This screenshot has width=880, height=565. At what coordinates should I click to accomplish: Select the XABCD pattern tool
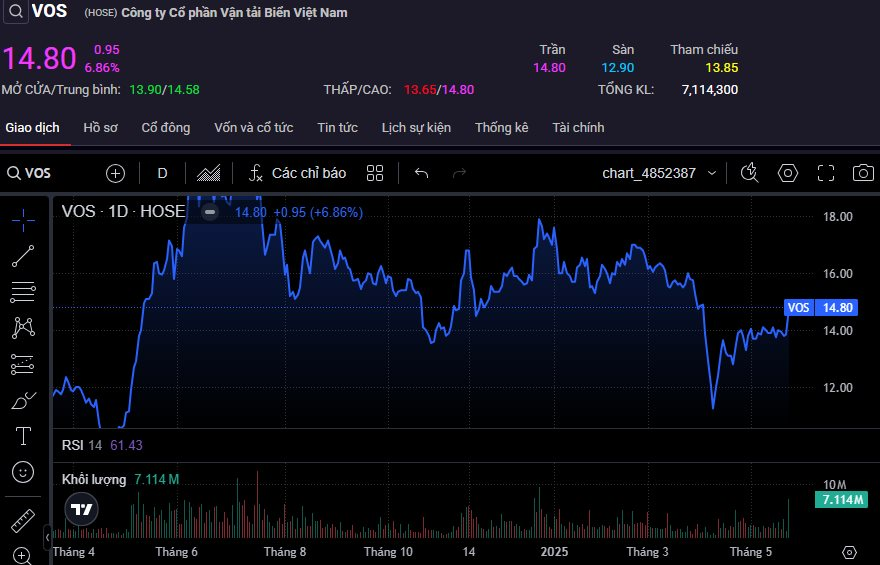23,328
